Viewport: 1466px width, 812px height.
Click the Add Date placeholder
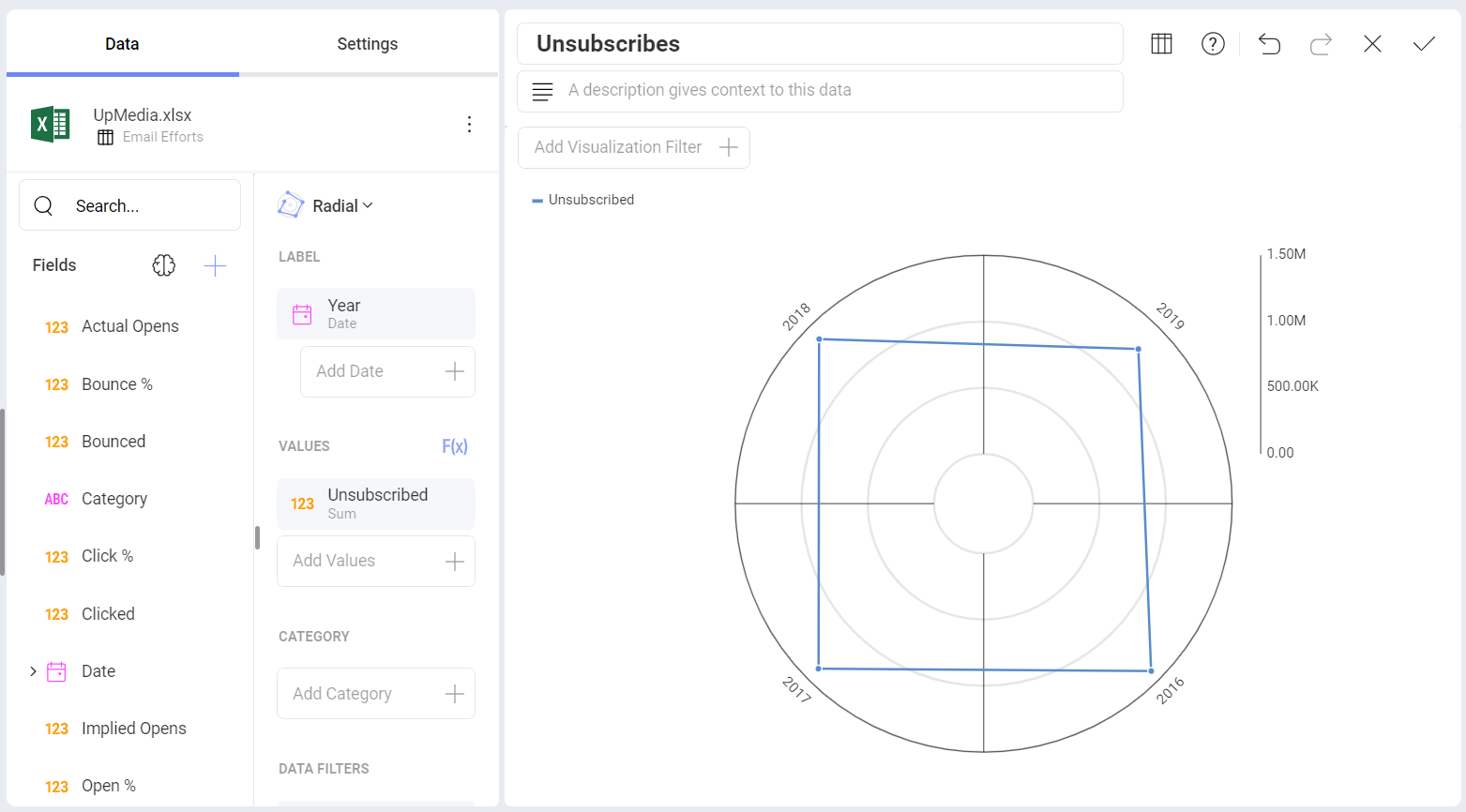tap(387, 371)
